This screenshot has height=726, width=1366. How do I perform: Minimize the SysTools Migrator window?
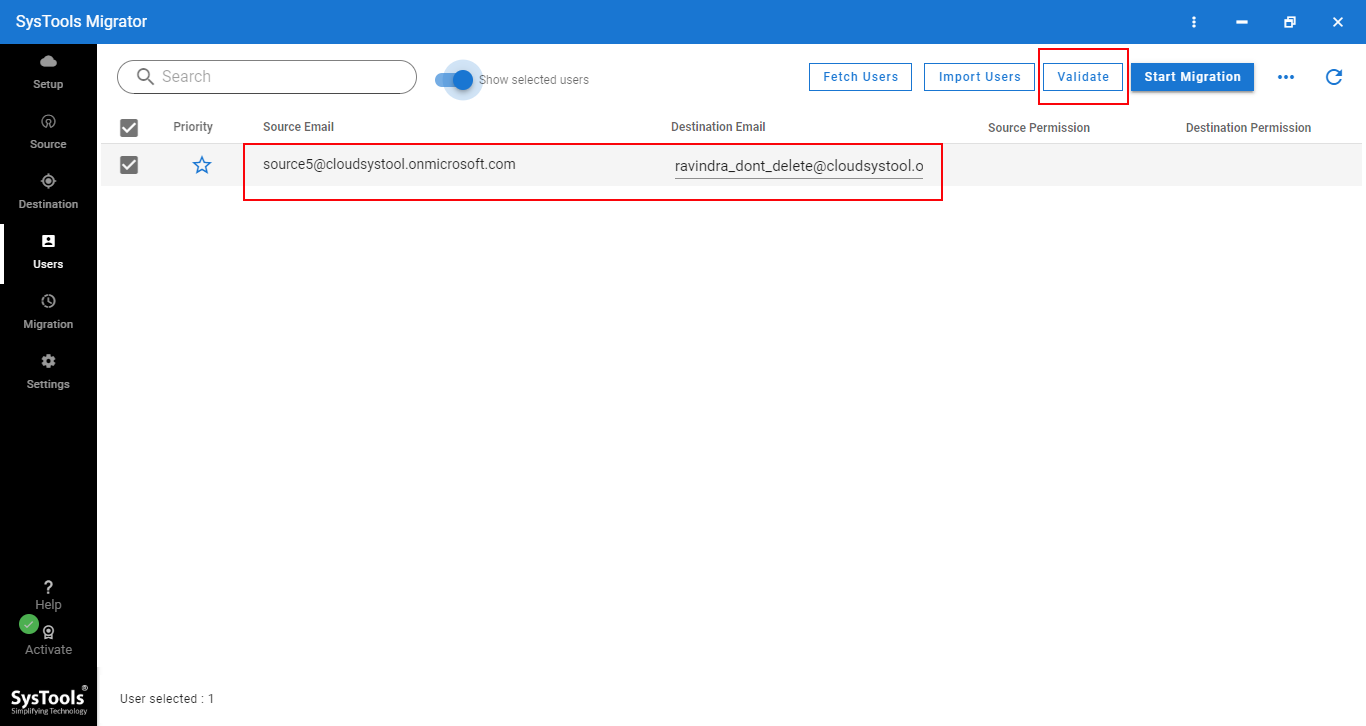pyautogui.click(x=1242, y=22)
